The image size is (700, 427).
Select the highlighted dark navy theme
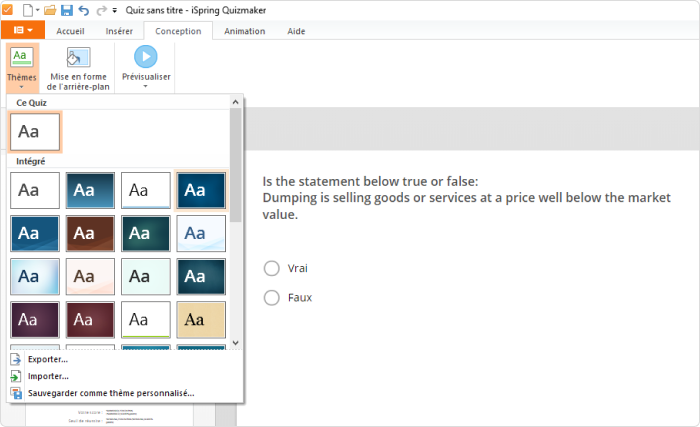click(201, 190)
